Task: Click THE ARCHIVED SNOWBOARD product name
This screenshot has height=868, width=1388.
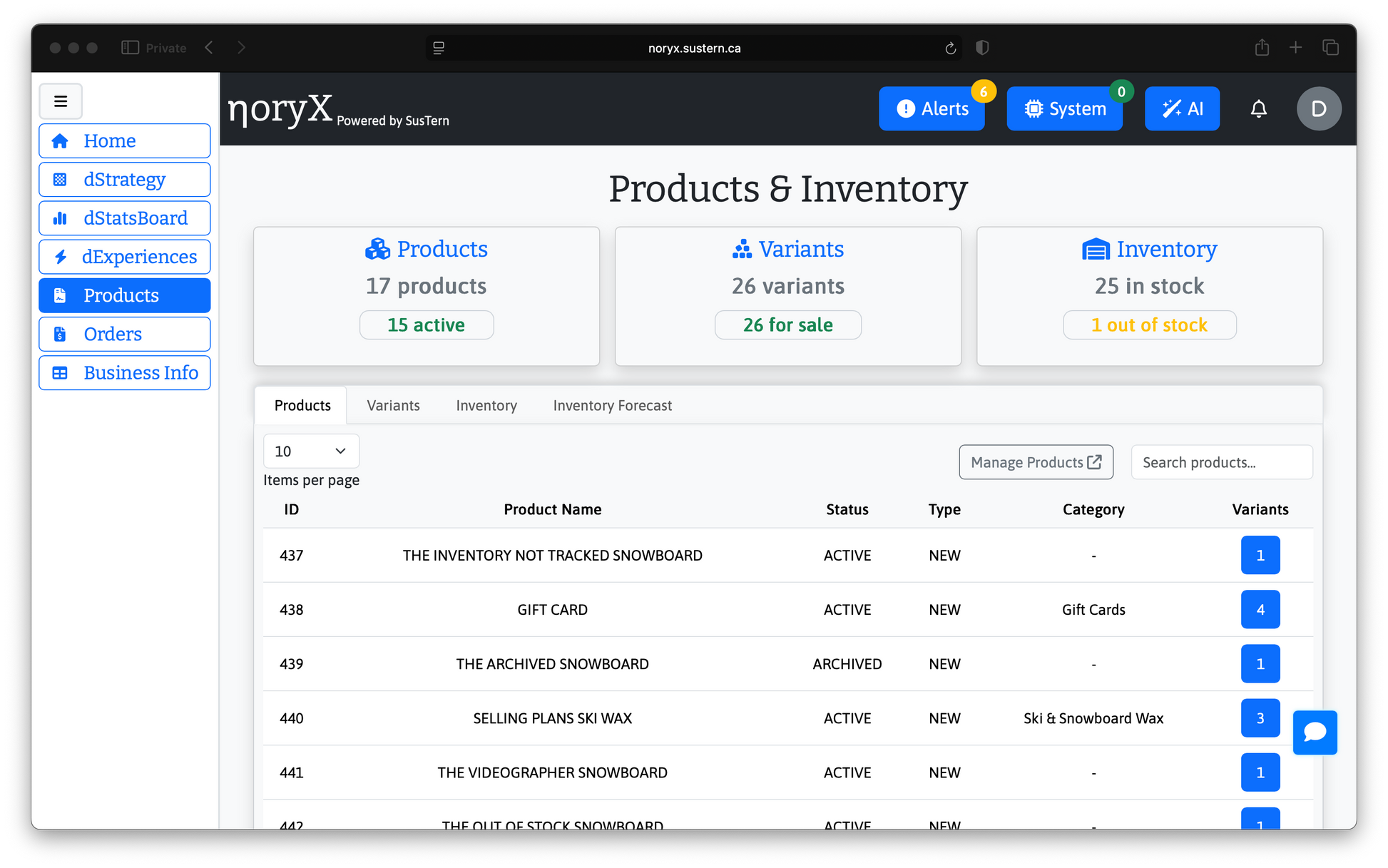Action: point(553,664)
